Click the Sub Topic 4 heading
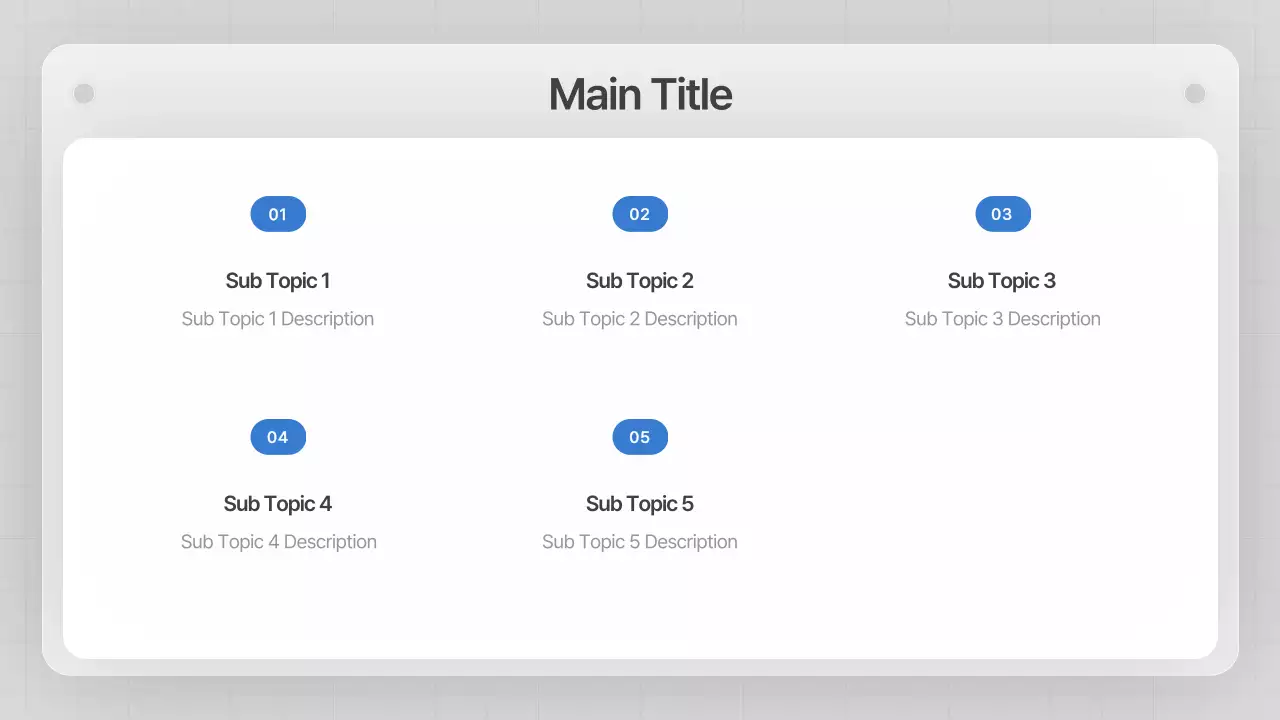The width and height of the screenshot is (1280, 720). (278, 504)
